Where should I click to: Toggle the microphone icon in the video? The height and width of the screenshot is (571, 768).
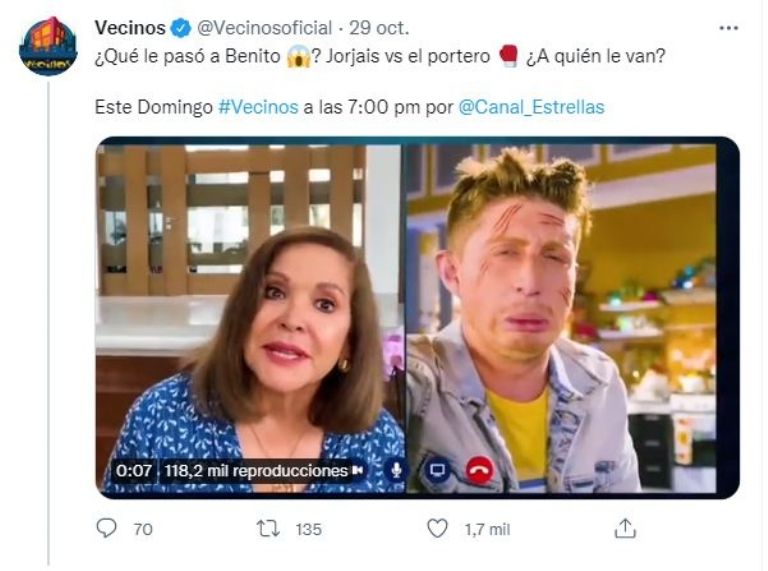pos(397,469)
